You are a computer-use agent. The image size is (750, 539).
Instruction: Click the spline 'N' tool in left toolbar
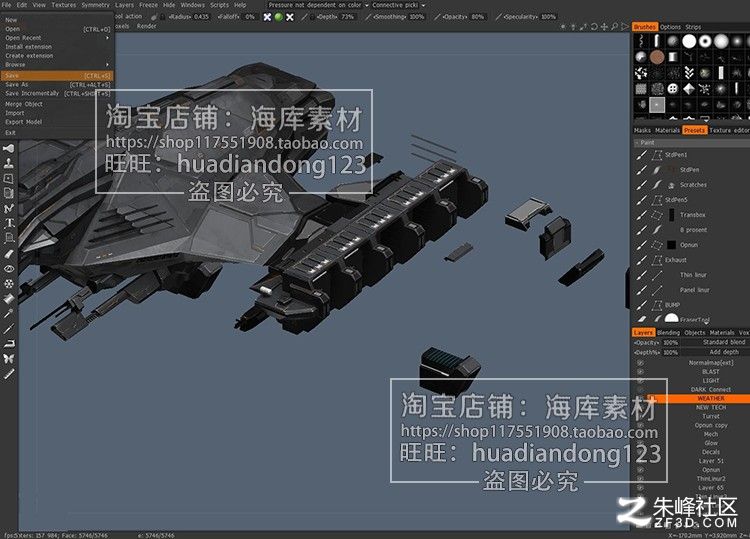pyautogui.click(x=9, y=208)
